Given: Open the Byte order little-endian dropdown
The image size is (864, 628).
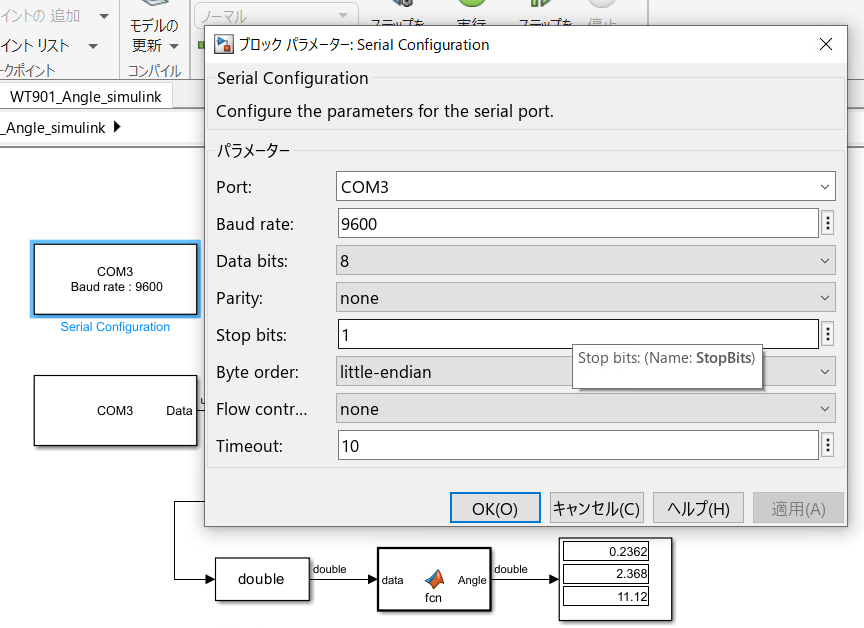Looking at the screenshot, I should (x=585, y=371).
